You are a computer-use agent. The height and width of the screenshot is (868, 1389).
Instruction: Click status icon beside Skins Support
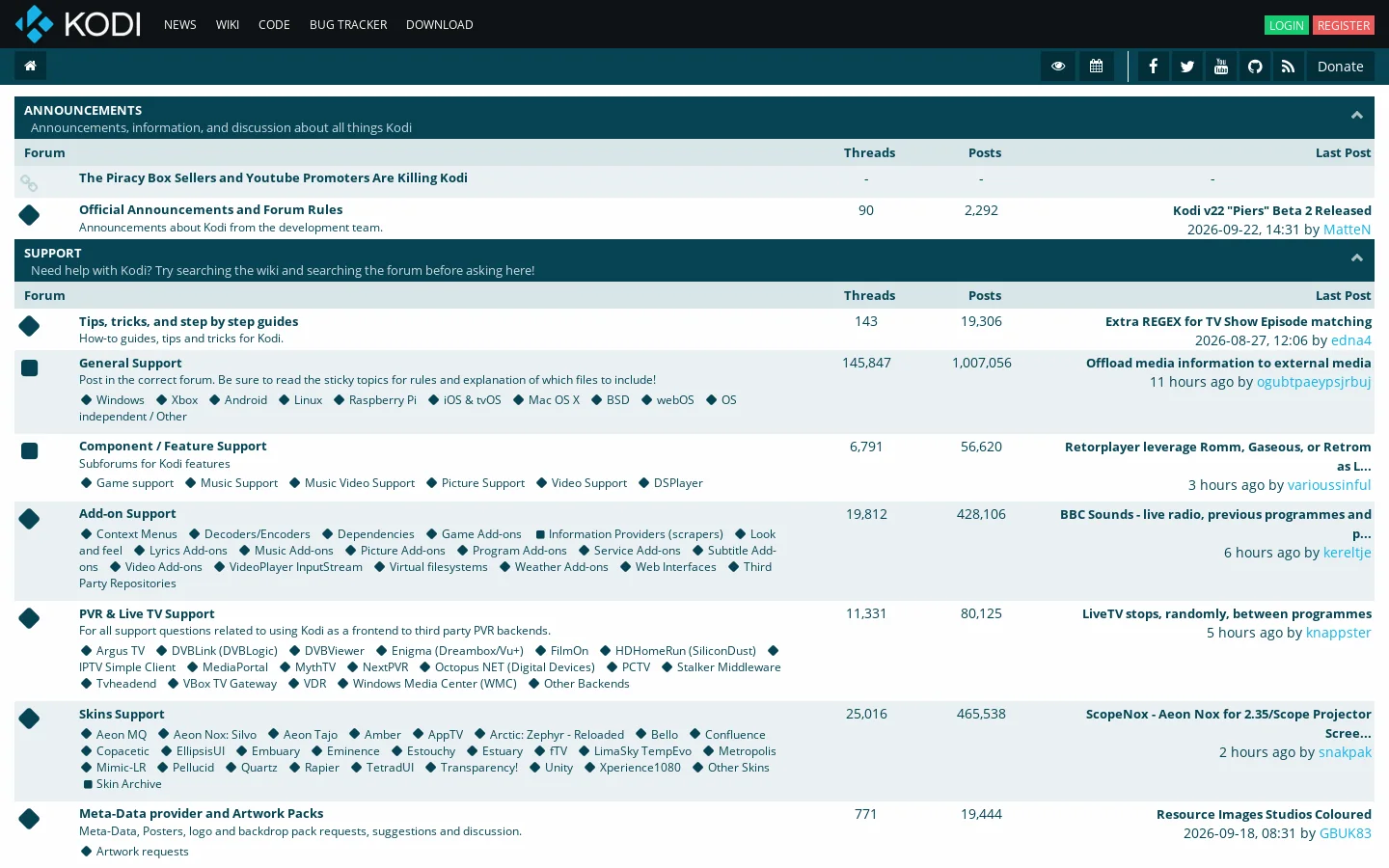click(x=29, y=719)
